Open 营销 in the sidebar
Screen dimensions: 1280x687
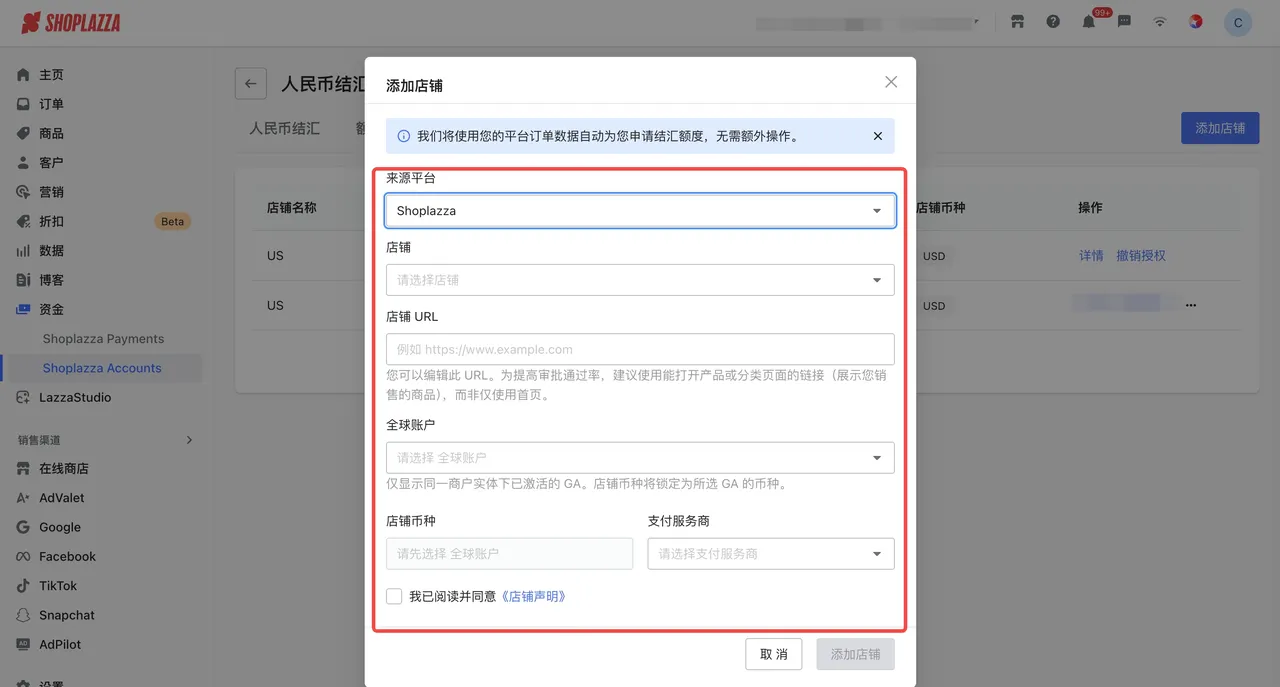51,192
